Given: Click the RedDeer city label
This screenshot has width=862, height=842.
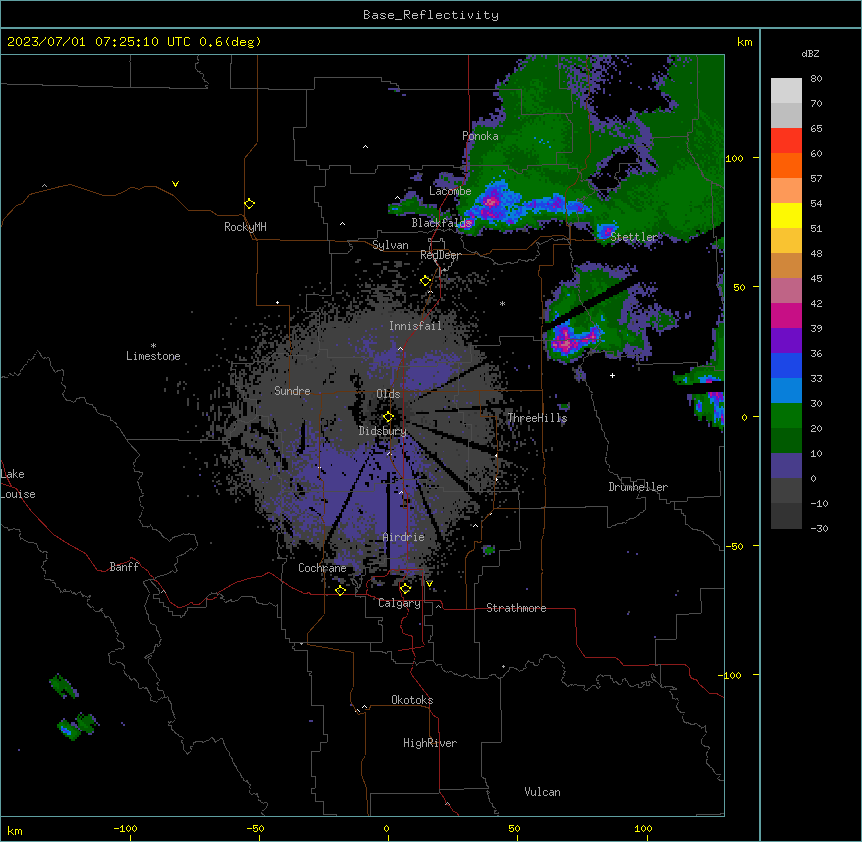Looking at the screenshot, I should point(440,255).
